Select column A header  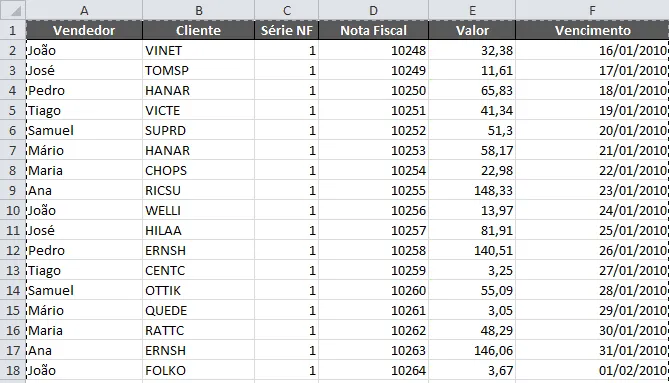(84, 10)
